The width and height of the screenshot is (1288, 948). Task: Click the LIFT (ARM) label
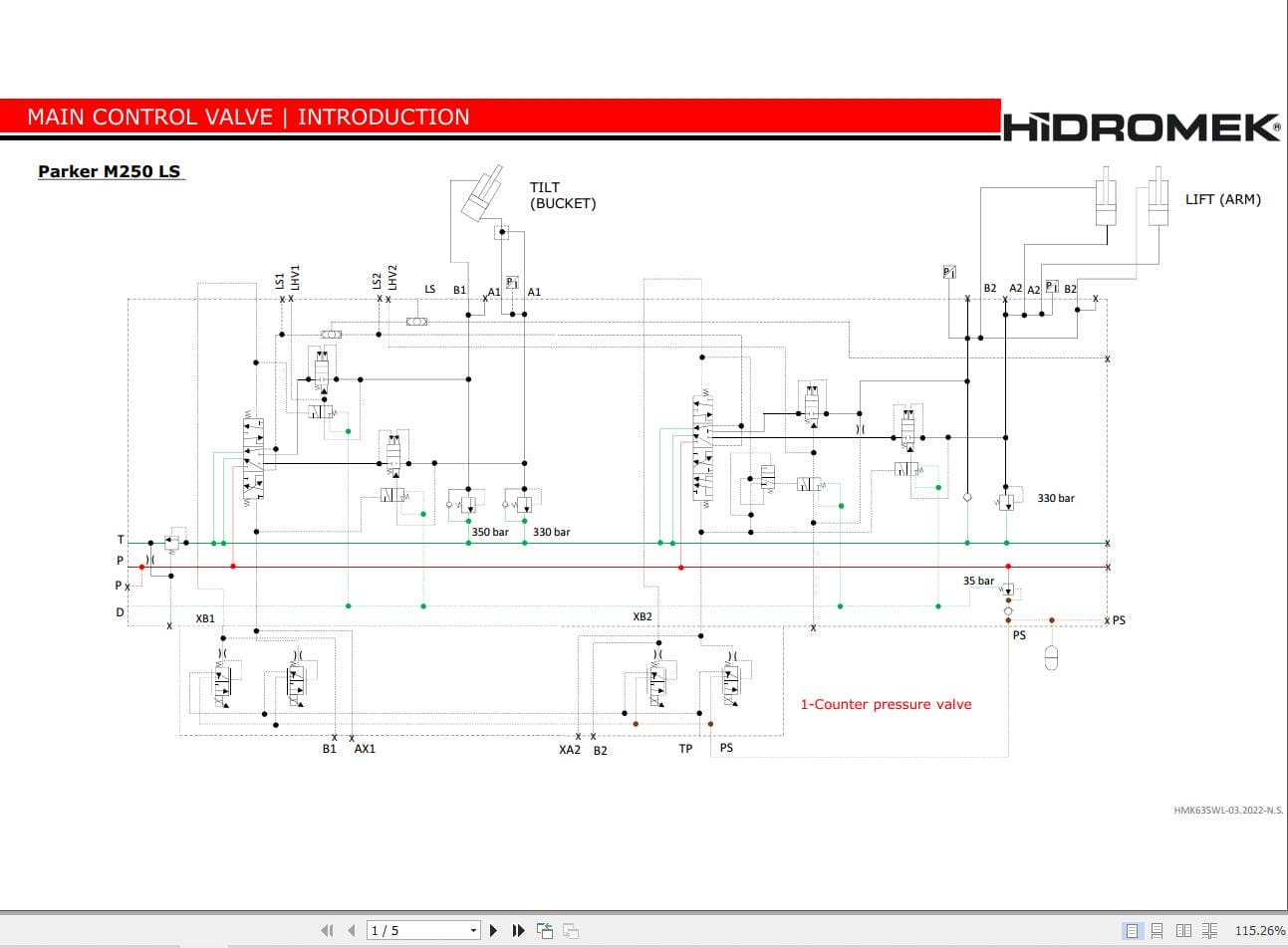tap(1222, 199)
